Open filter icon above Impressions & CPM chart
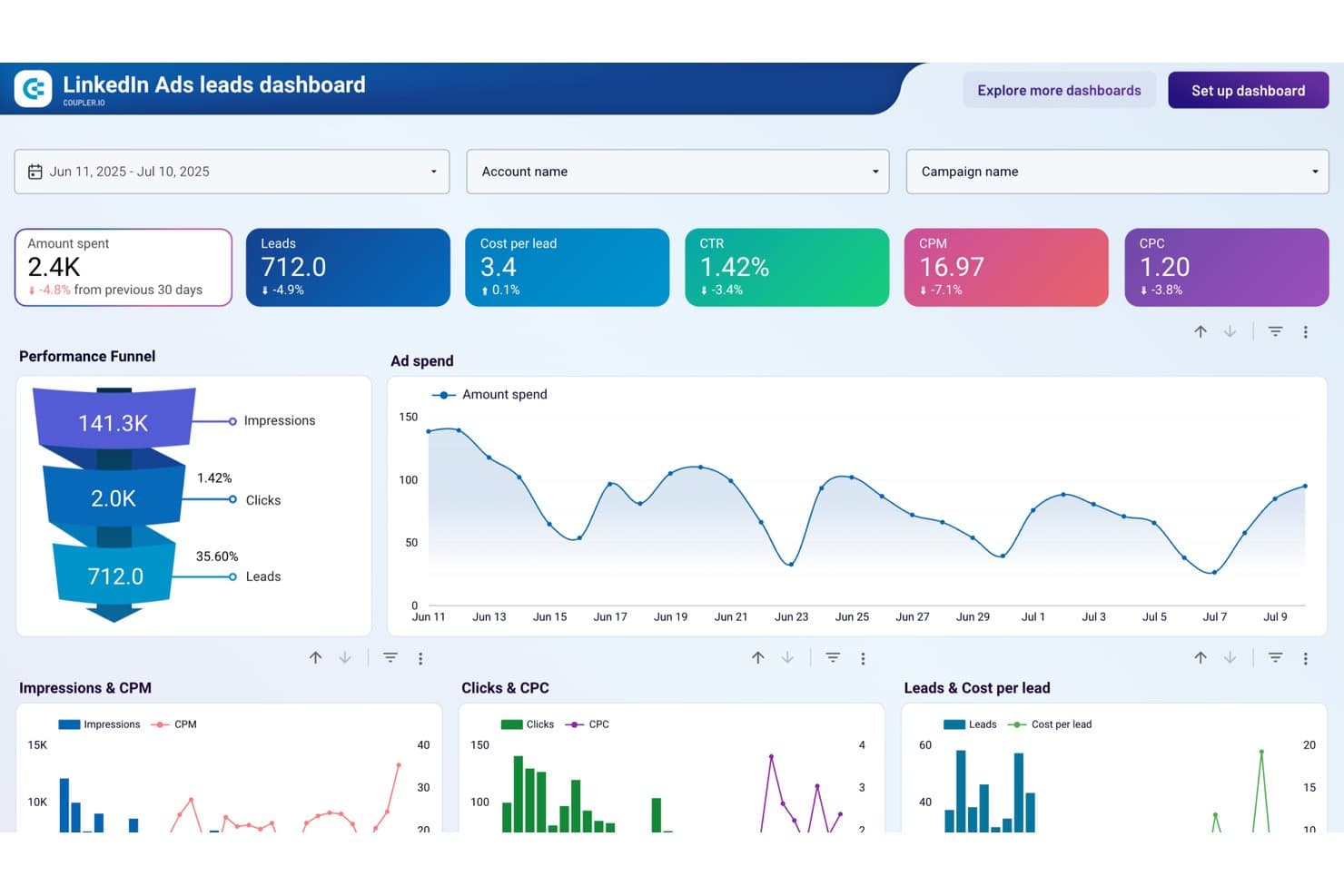Screen dimensions: 1344x896 pos(390,657)
